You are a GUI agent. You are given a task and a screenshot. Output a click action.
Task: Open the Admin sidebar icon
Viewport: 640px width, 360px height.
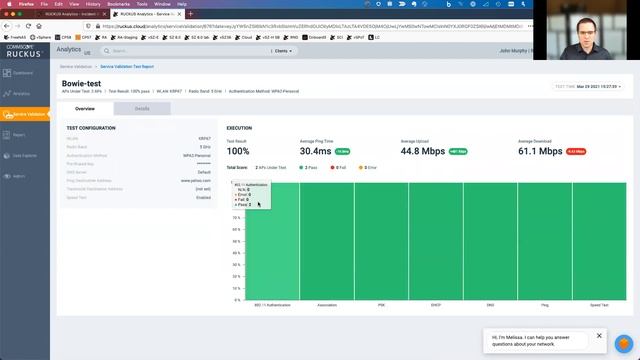[7, 176]
